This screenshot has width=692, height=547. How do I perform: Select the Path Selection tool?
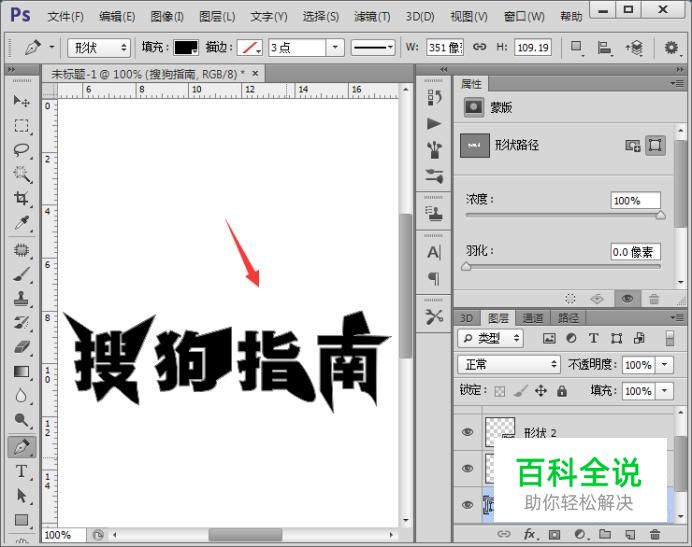pos(21,495)
